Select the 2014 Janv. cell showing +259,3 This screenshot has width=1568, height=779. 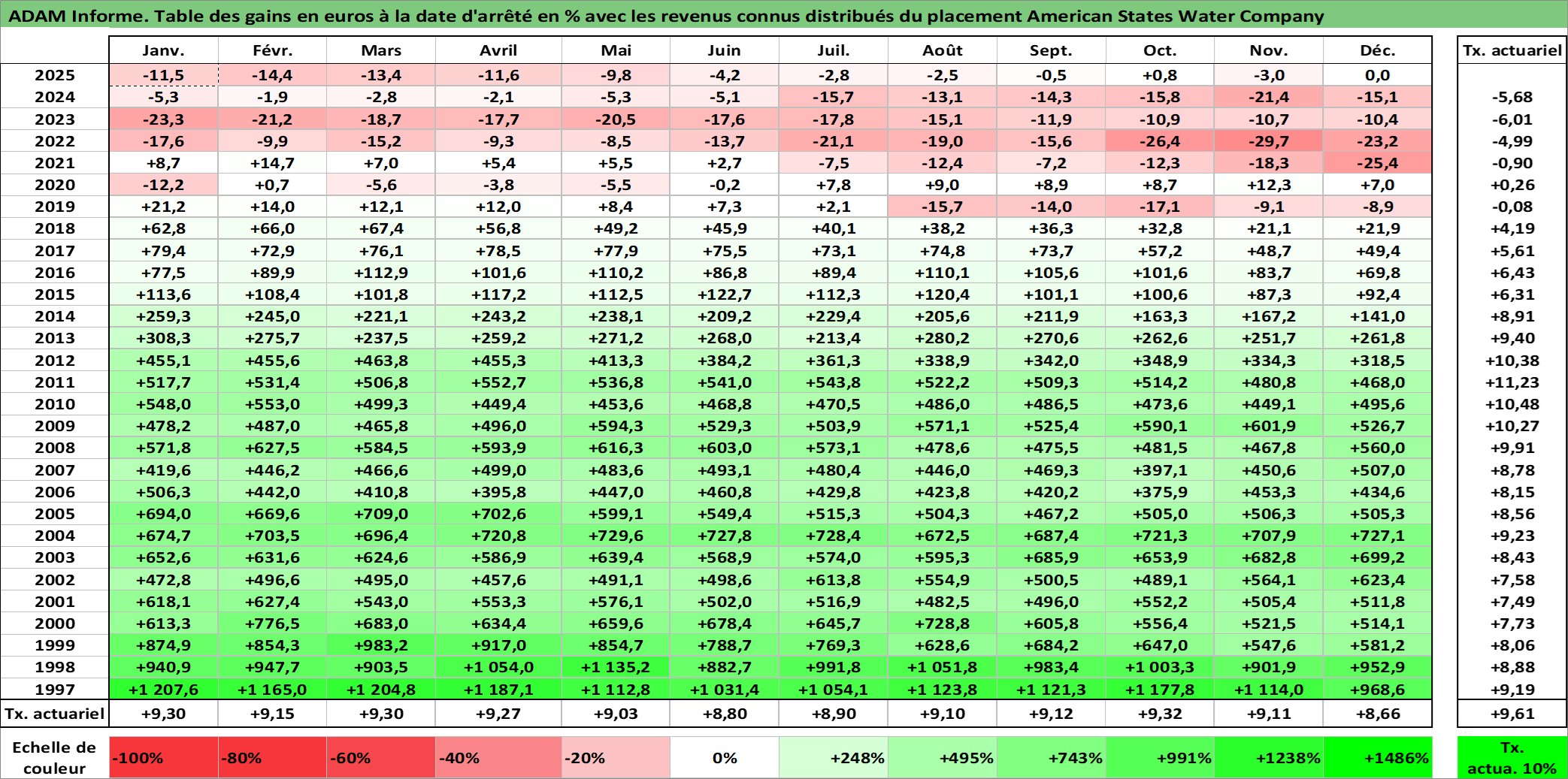(x=164, y=316)
